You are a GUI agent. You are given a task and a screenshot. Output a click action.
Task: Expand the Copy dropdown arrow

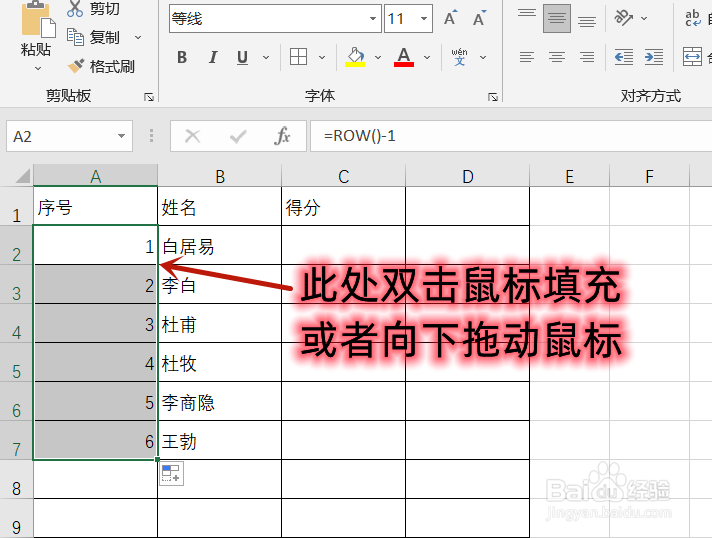(x=138, y=37)
